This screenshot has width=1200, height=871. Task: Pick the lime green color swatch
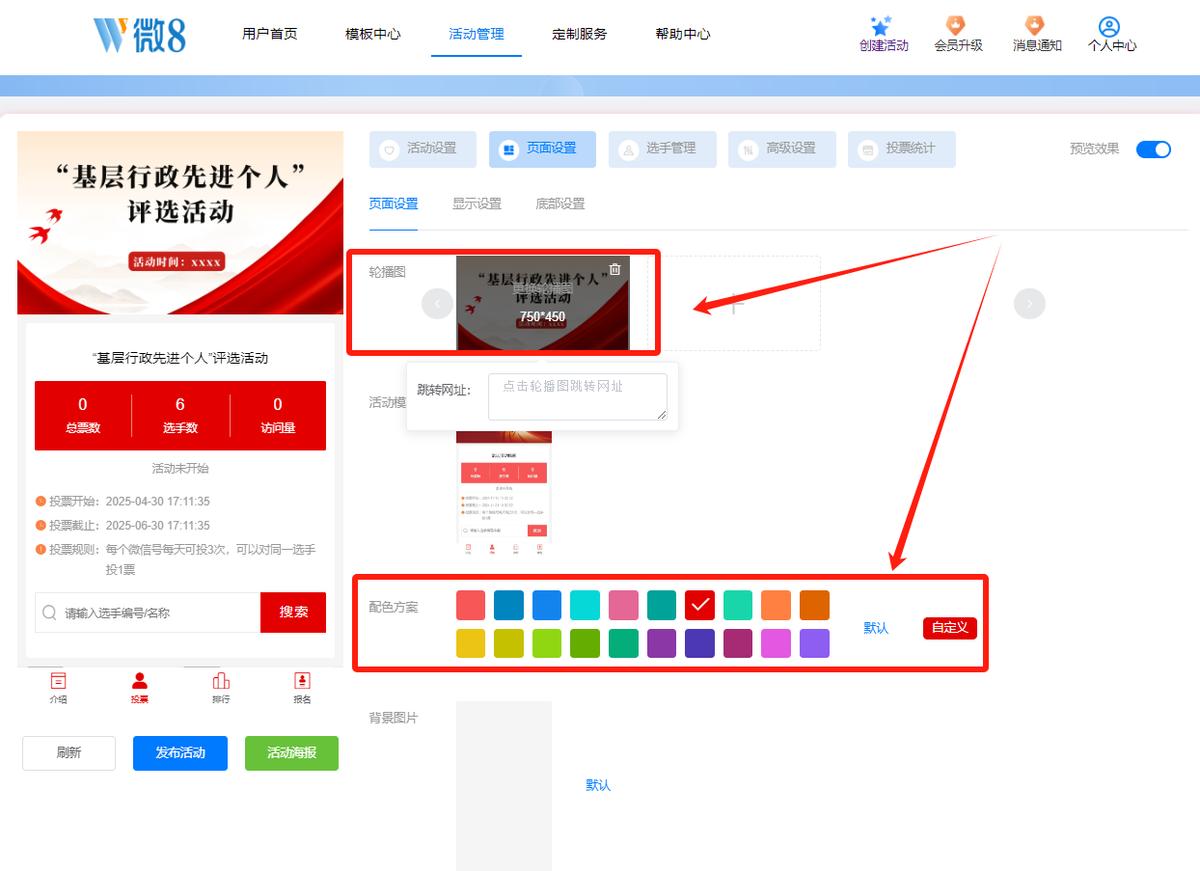[x=547, y=643]
